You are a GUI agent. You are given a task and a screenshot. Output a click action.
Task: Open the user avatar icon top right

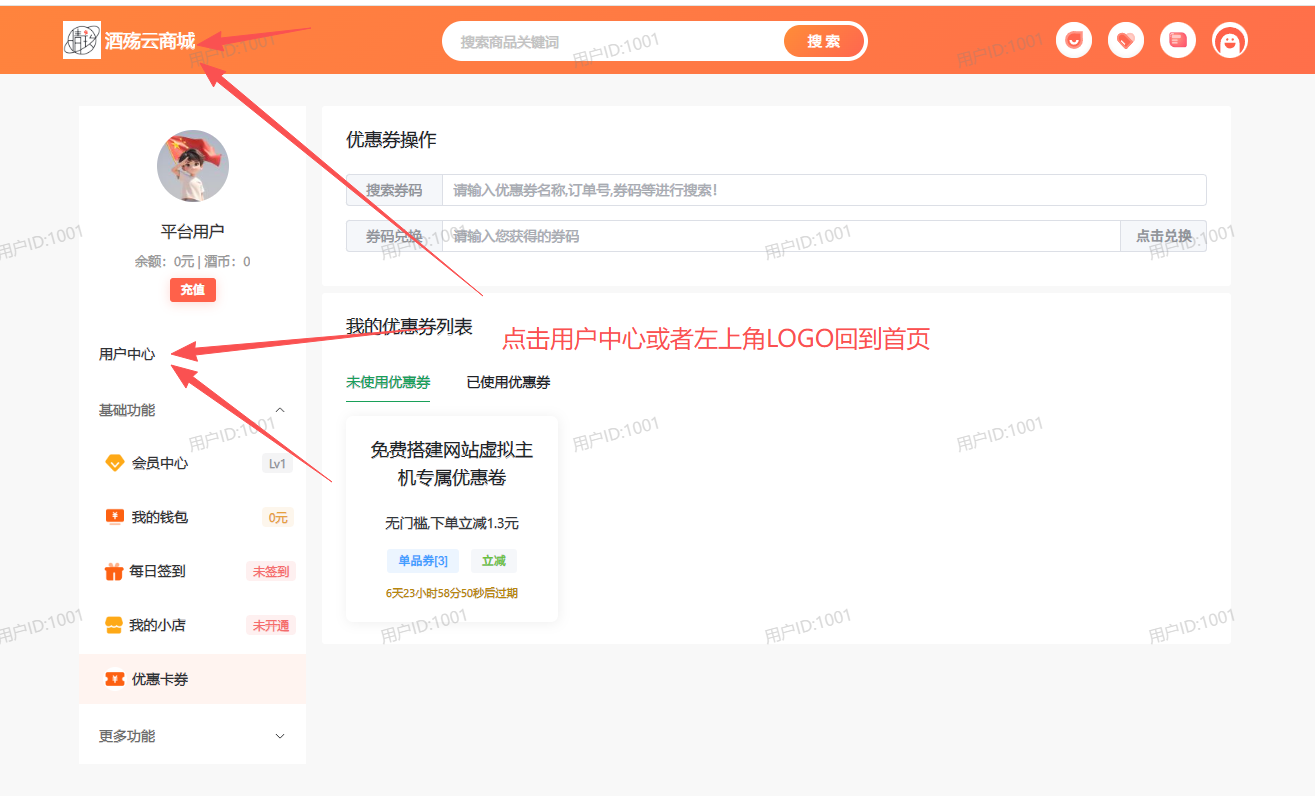[x=1230, y=40]
